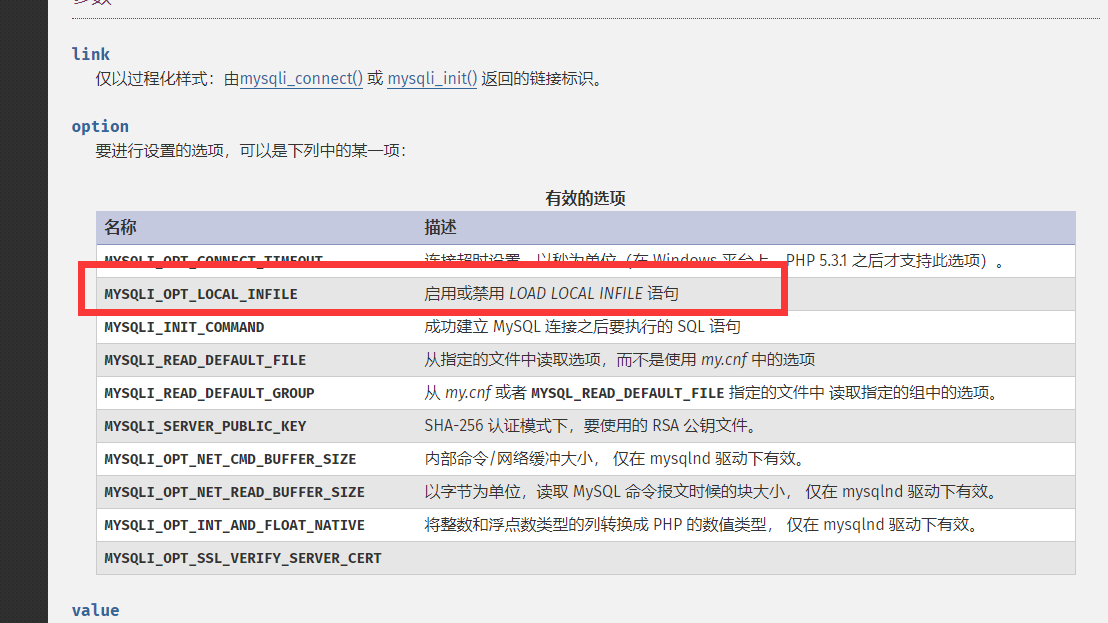Click the MYSQLI_SERVER_PUBLIC_KEY row name
This screenshot has width=1108, height=623.
pyautogui.click(x=205, y=426)
